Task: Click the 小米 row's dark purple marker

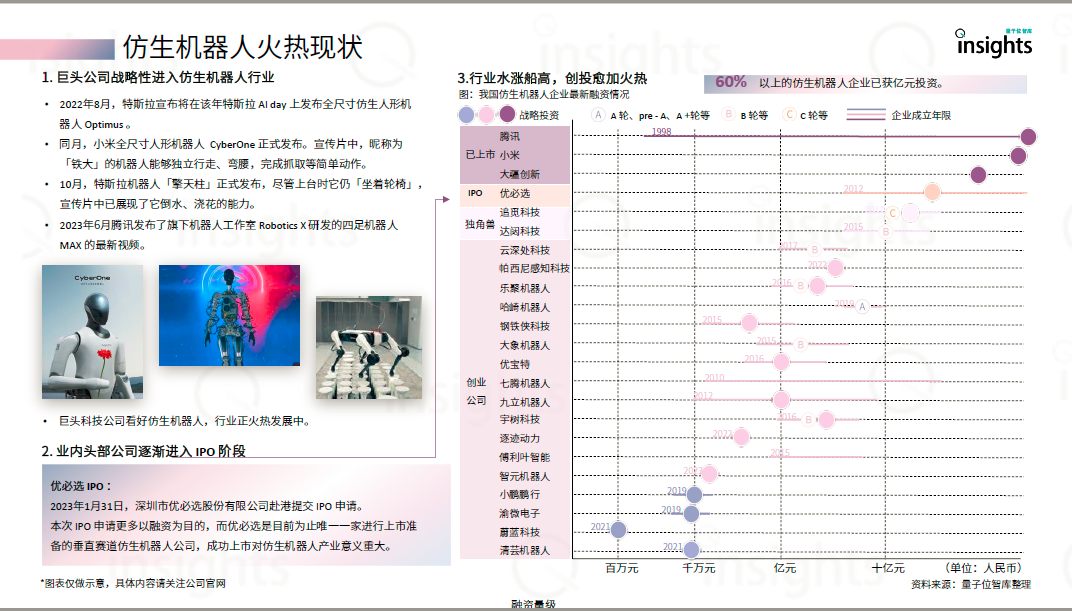Action: 1018,156
